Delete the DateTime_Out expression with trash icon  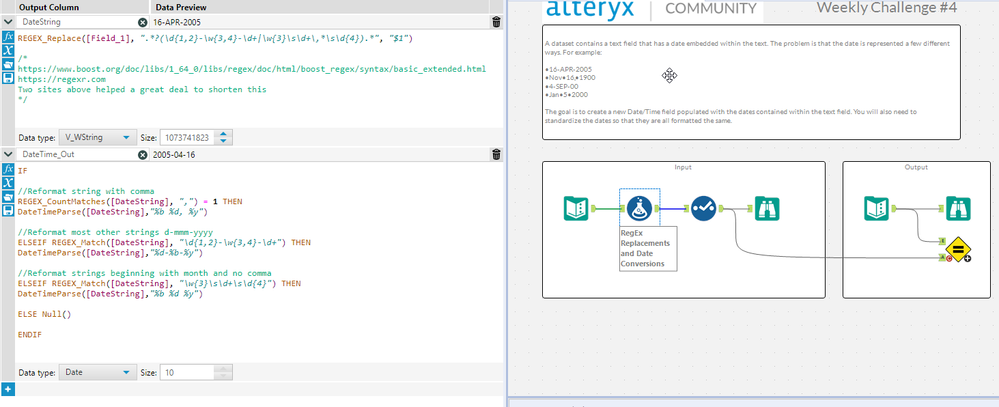pyautogui.click(x=496, y=154)
